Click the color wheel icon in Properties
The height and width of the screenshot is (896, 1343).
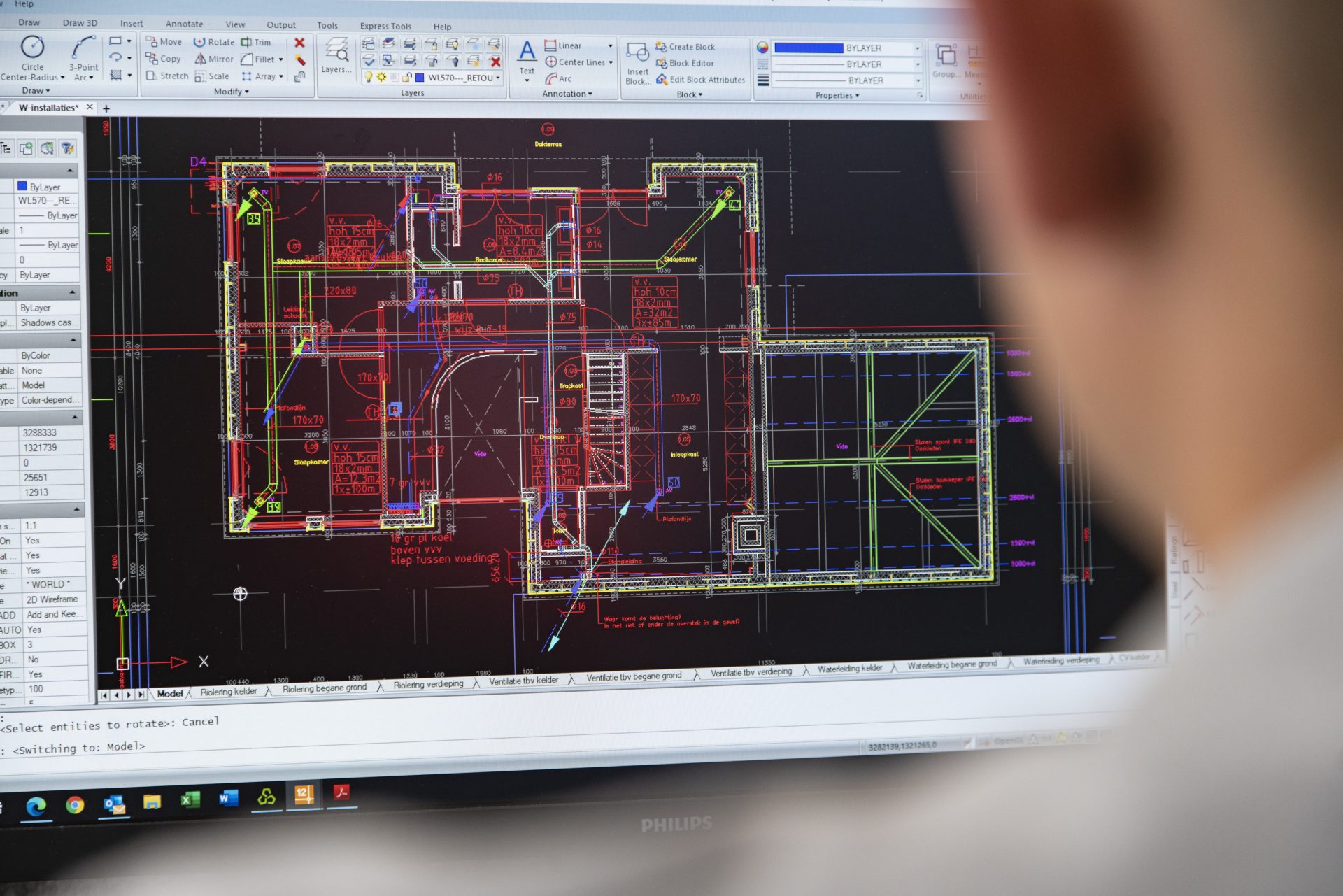[762, 48]
